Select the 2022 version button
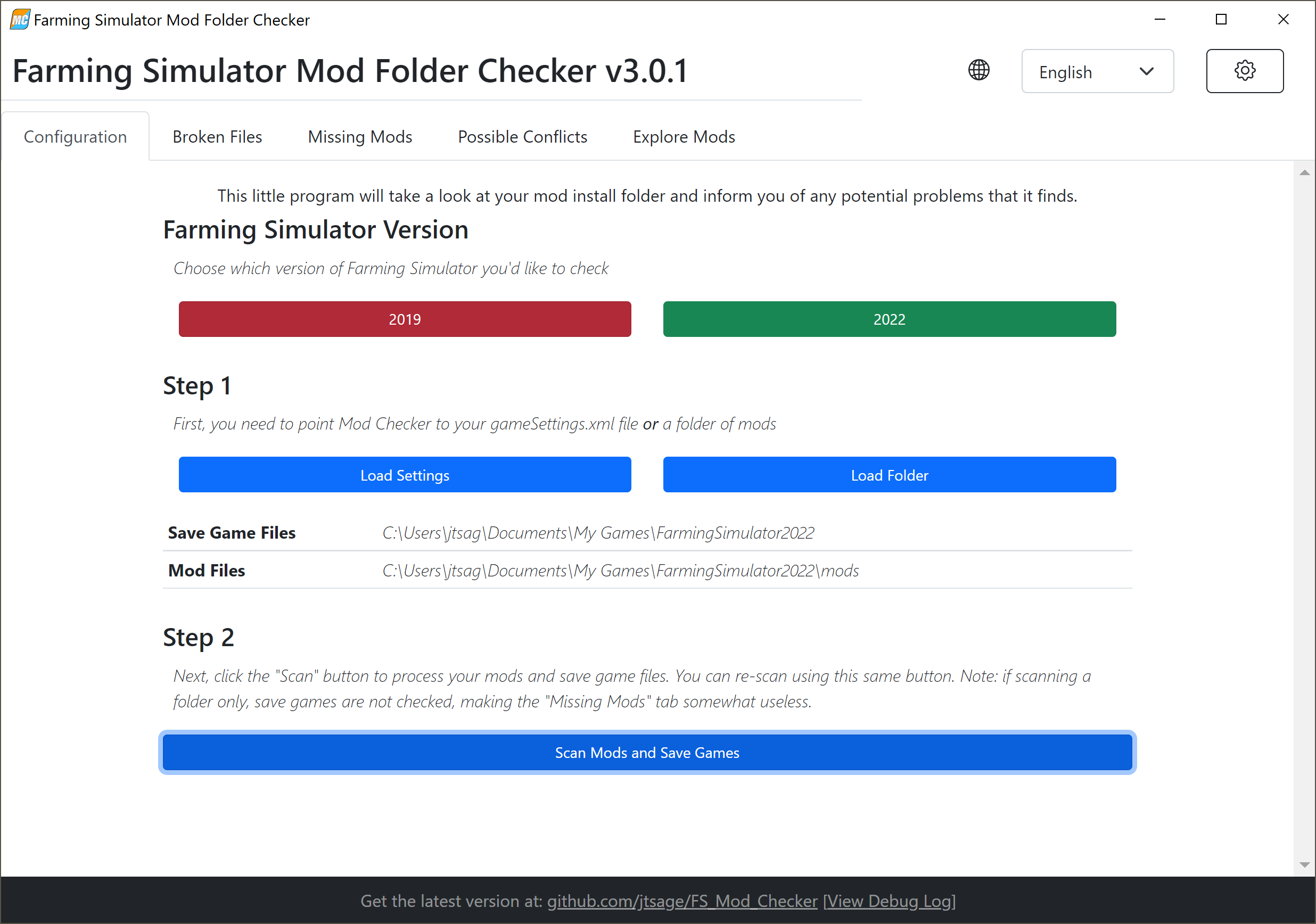The width and height of the screenshot is (1316, 924). [890, 318]
